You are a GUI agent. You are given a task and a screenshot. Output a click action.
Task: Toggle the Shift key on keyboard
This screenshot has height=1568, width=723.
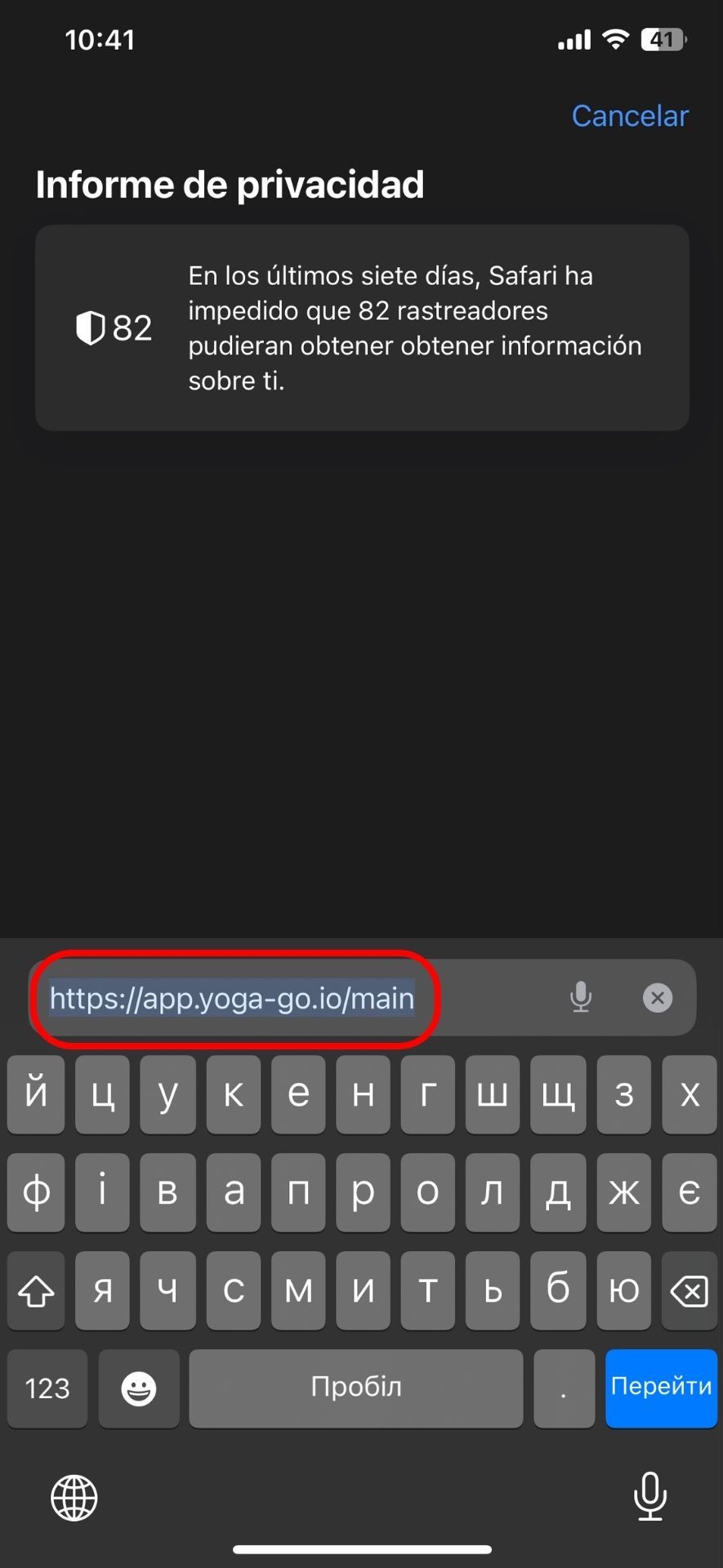[36, 1290]
